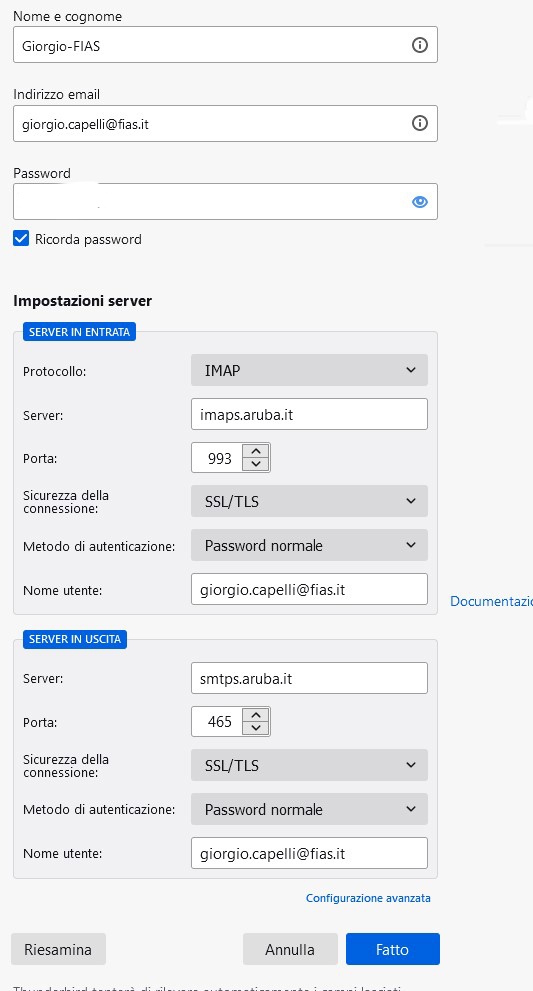
Task: Decrease the outgoing port 465 with down arrow
Action: click(256, 729)
